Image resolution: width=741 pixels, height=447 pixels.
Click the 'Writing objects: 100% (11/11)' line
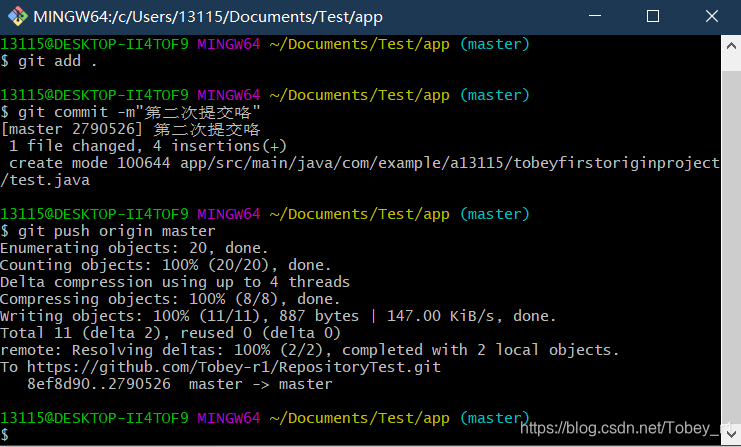[x=278, y=316]
